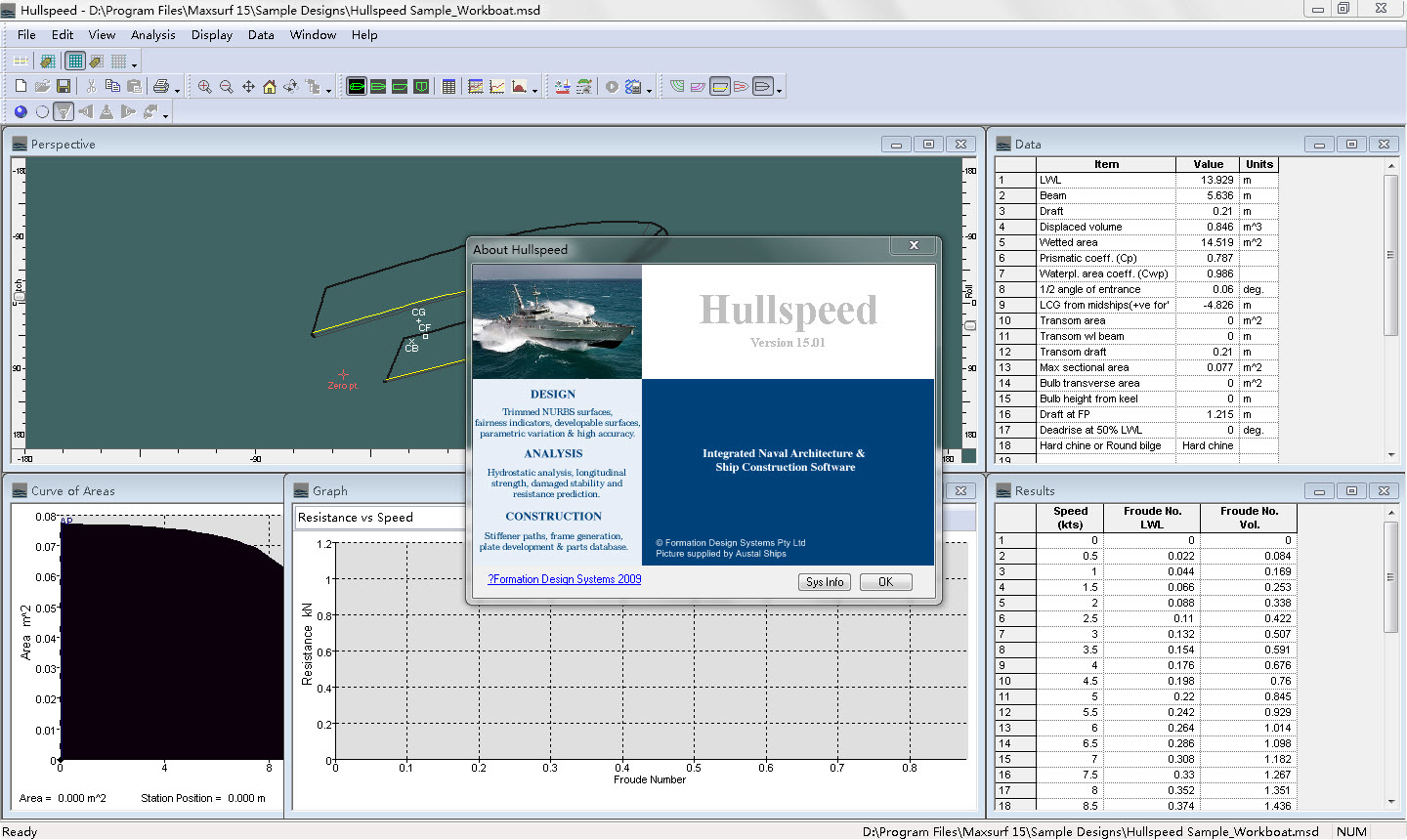Open the Body Plan view window icon
This screenshot has height=840, width=1407.
click(421, 87)
